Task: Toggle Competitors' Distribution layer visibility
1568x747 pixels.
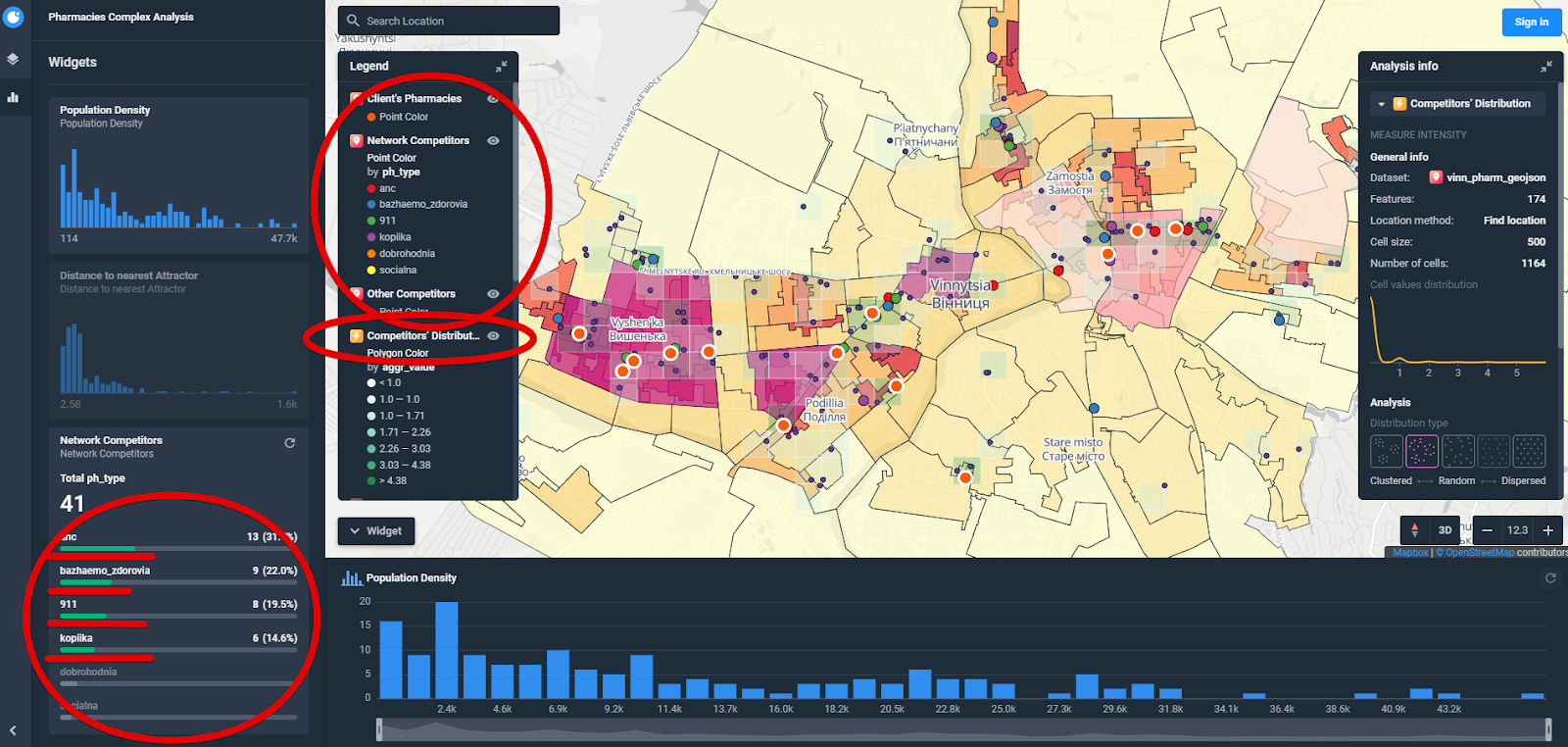Action: tap(493, 336)
